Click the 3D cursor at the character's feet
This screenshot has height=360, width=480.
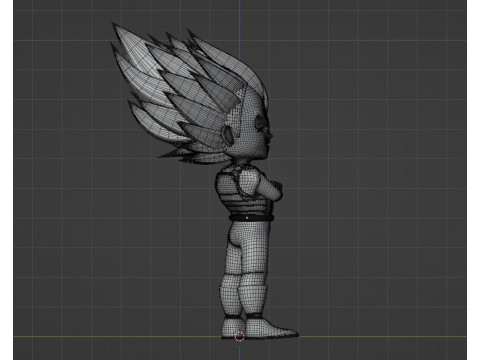point(239,337)
